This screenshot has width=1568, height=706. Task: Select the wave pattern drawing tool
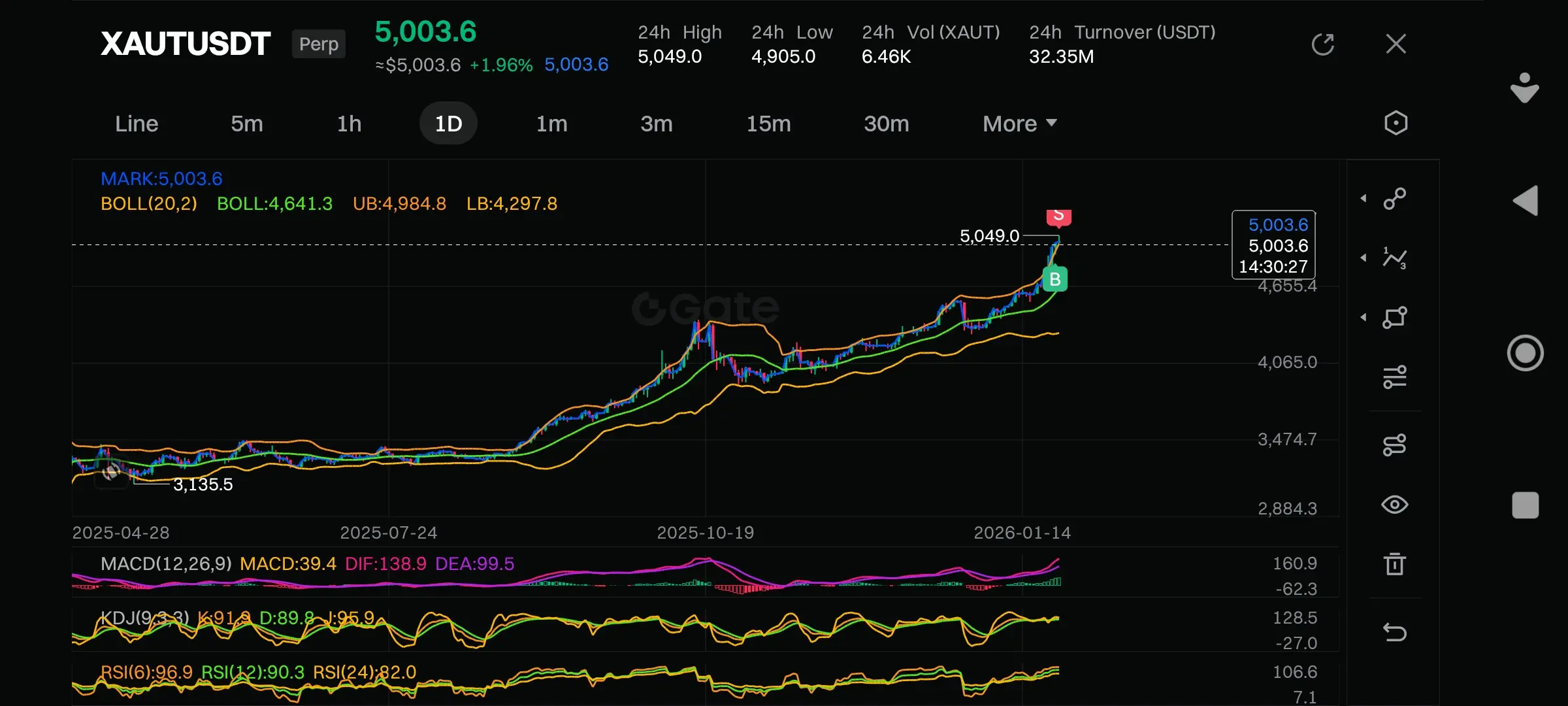pos(1395,258)
